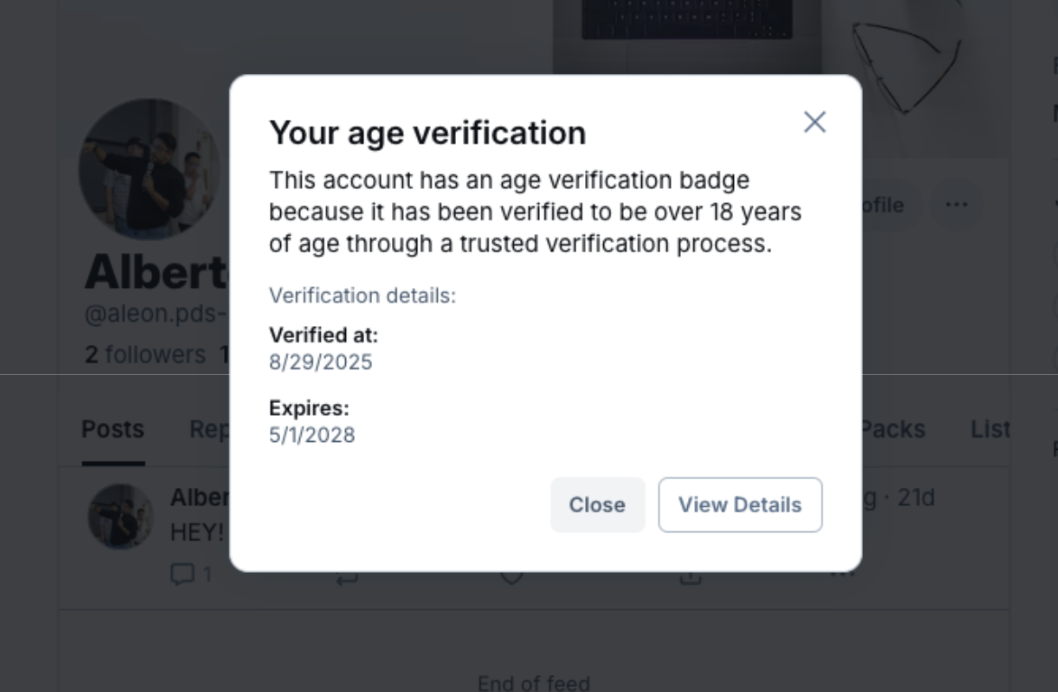The image size is (1058, 692).
Task: Click the share icon under the post
Action: [x=690, y=577]
